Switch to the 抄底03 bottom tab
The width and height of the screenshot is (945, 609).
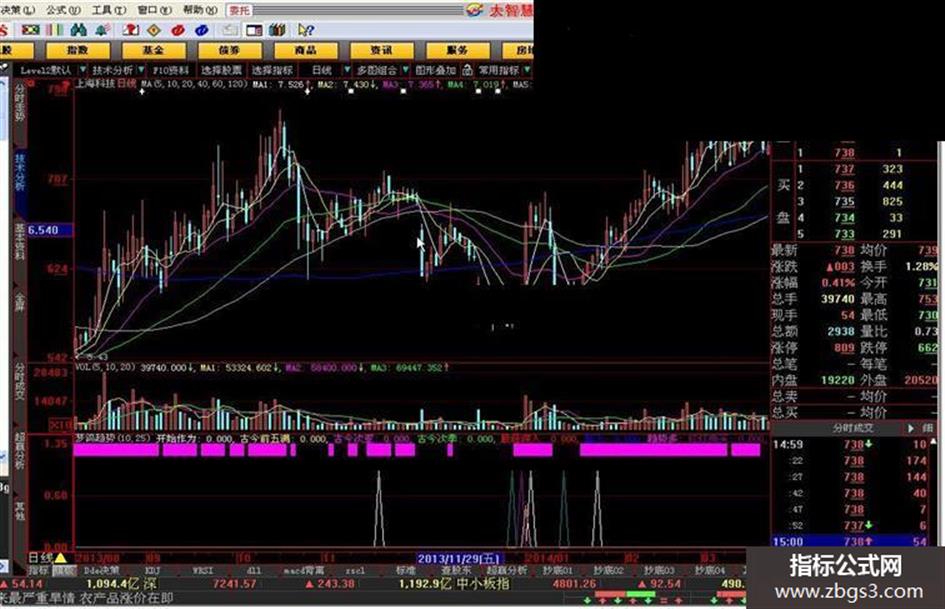pos(659,570)
